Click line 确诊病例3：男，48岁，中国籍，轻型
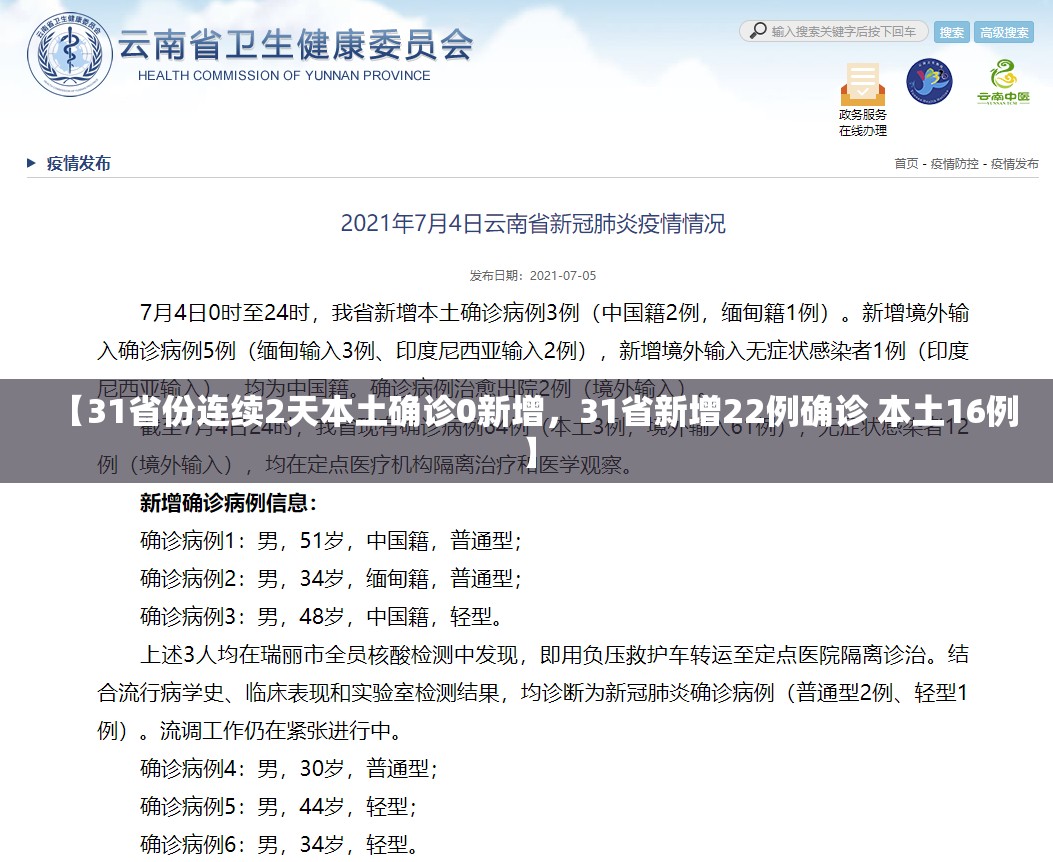 [x=321, y=616]
